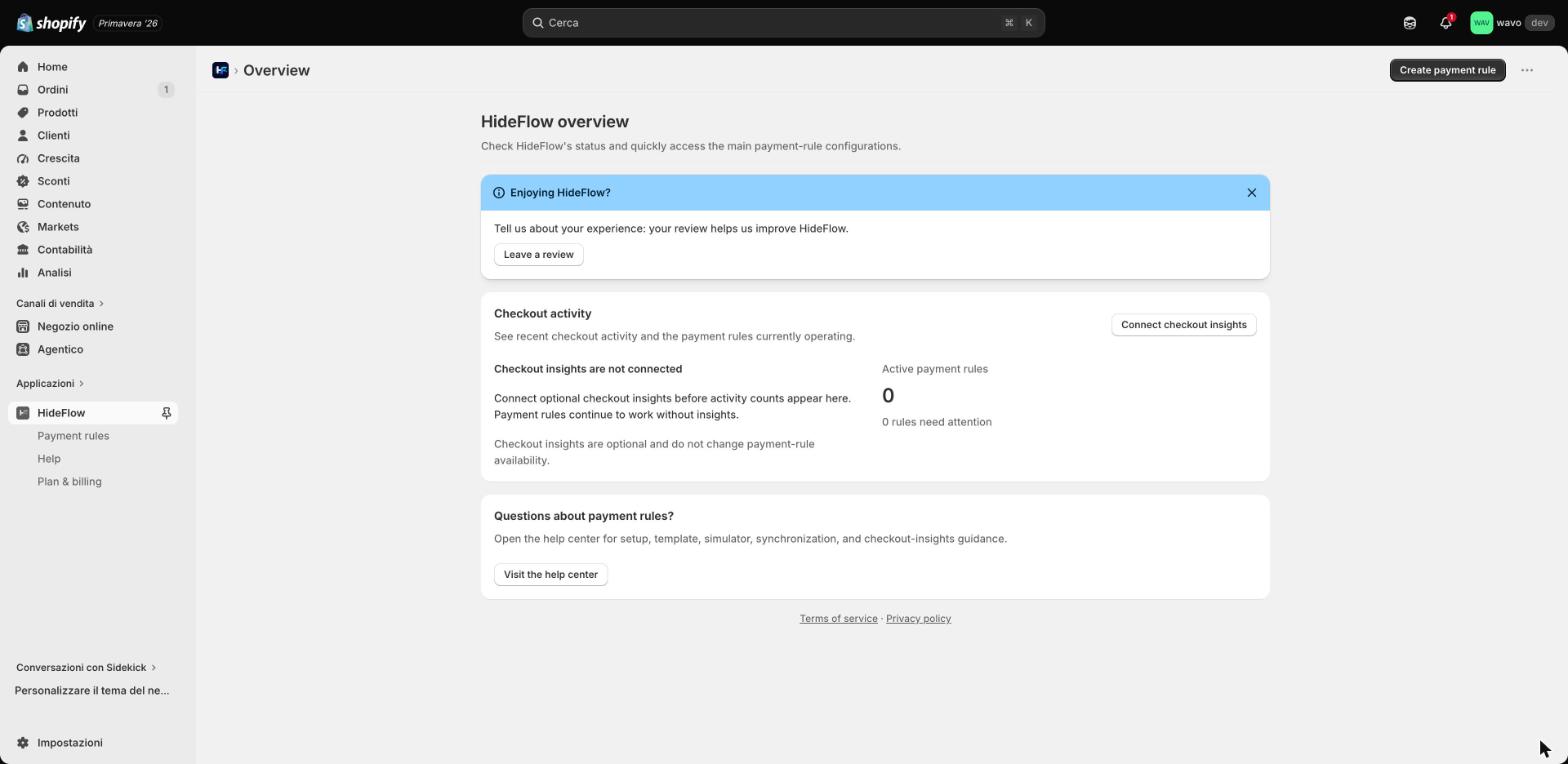Click the Ordini count badge
This screenshot has width=1568, height=764.
click(166, 90)
